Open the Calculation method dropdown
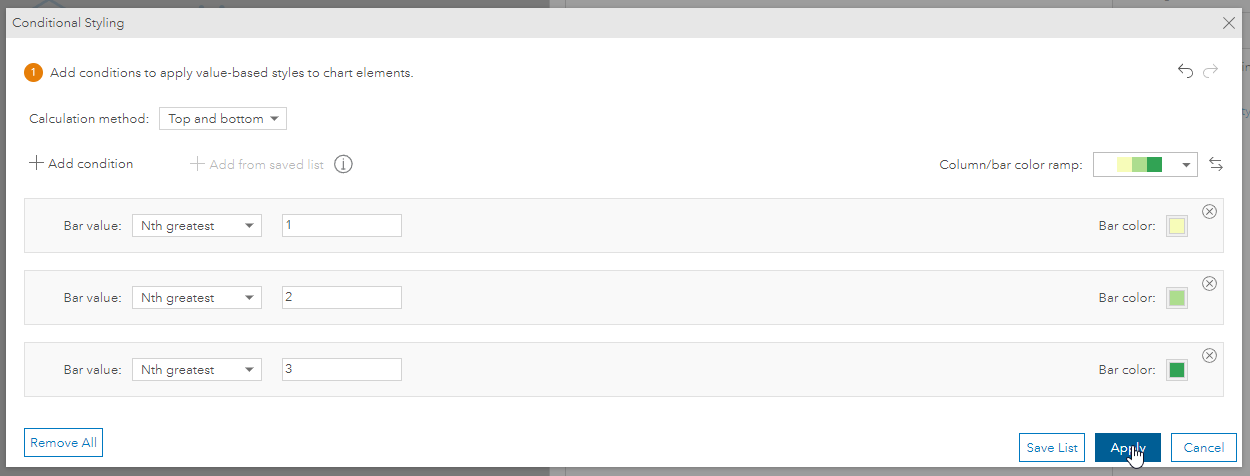This screenshot has width=1250, height=476. (x=223, y=119)
